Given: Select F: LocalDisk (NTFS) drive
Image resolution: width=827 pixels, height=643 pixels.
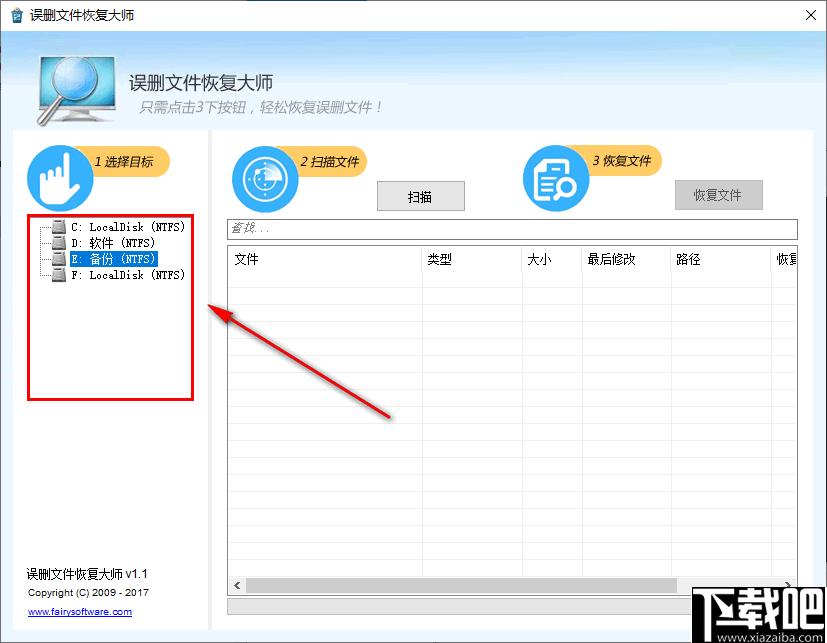Looking at the screenshot, I should (x=128, y=275).
